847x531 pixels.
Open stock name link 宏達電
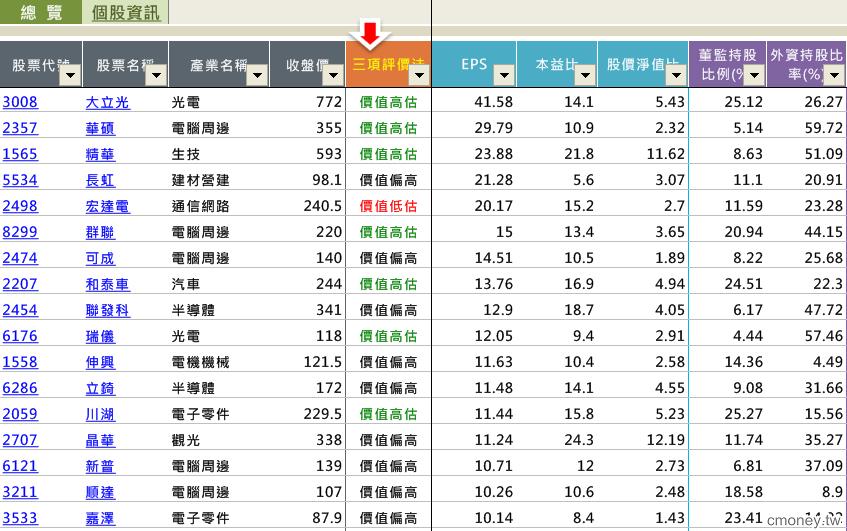[107, 206]
